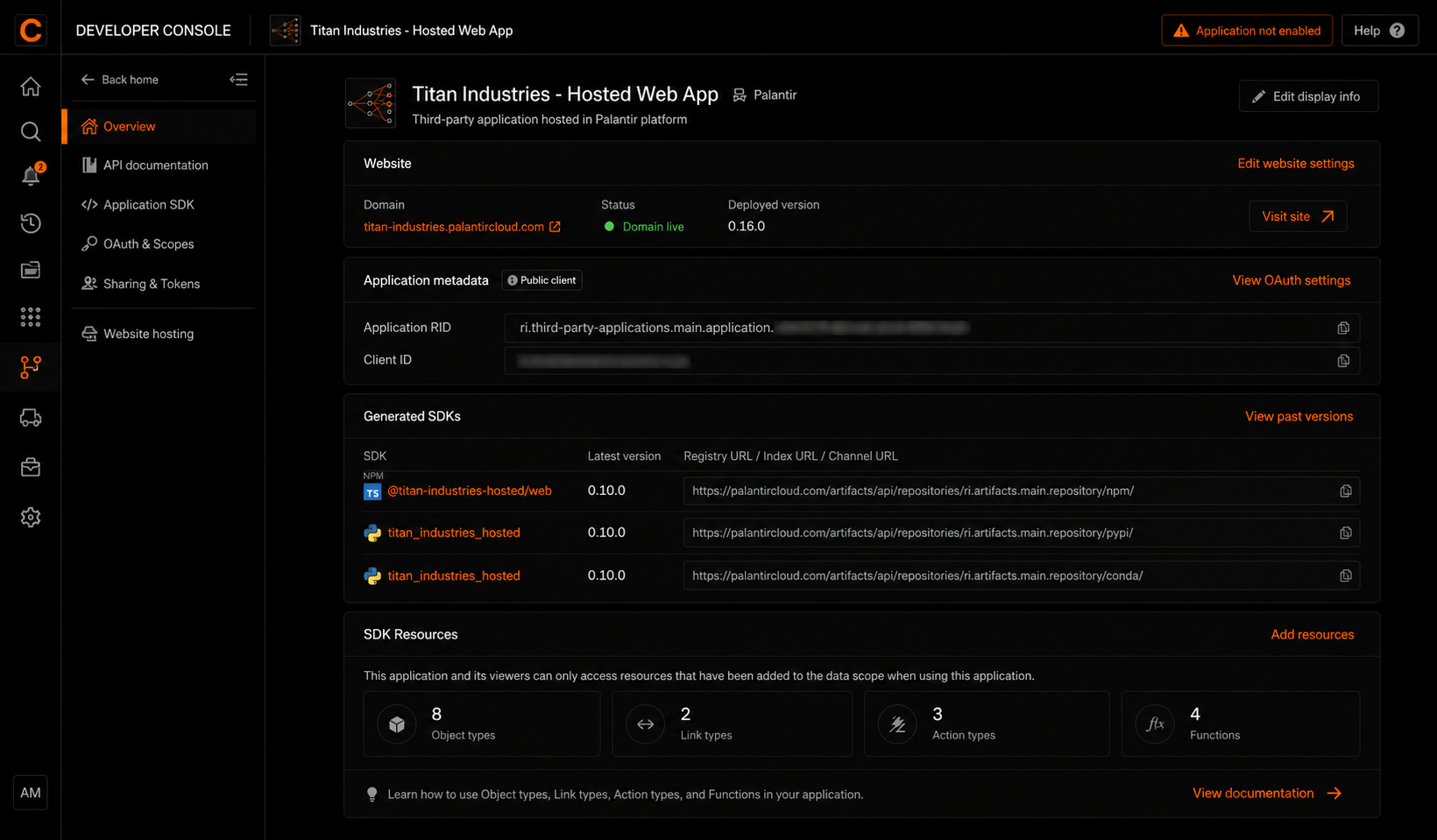Screen dimensions: 1437x840
Task: Open the delivery truck icon in rail
Action: click(31, 418)
